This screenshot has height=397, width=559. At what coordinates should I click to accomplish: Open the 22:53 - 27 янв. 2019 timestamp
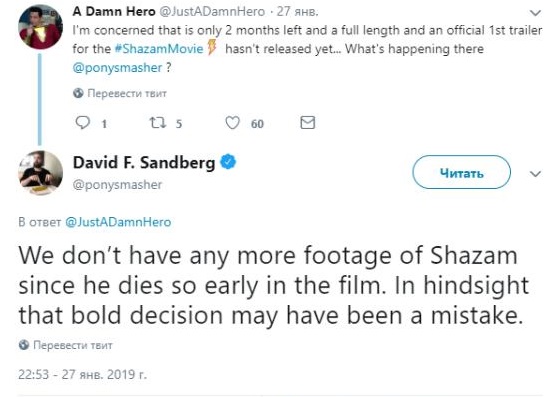[82, 375]
